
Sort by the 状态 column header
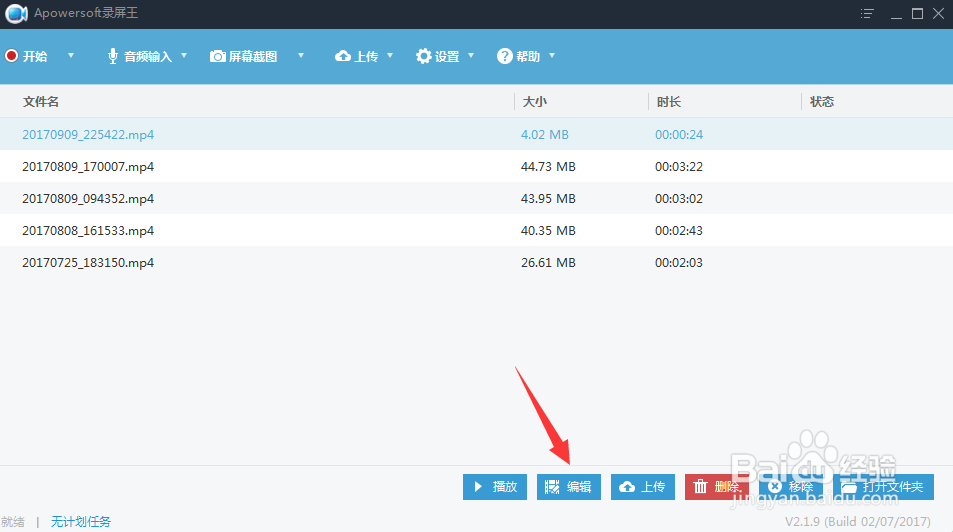click(x=822, y=102)
